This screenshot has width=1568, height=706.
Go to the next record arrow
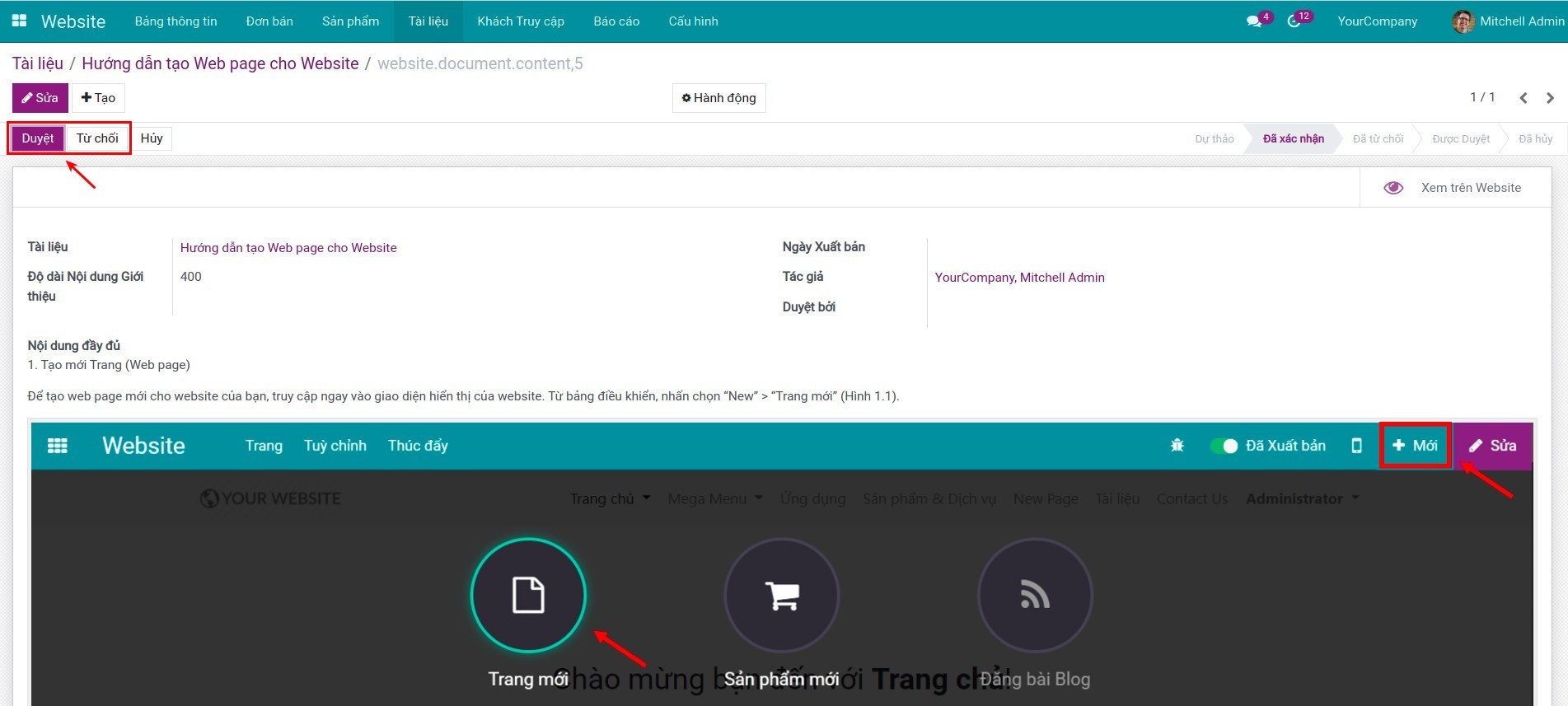(1550, 98)
